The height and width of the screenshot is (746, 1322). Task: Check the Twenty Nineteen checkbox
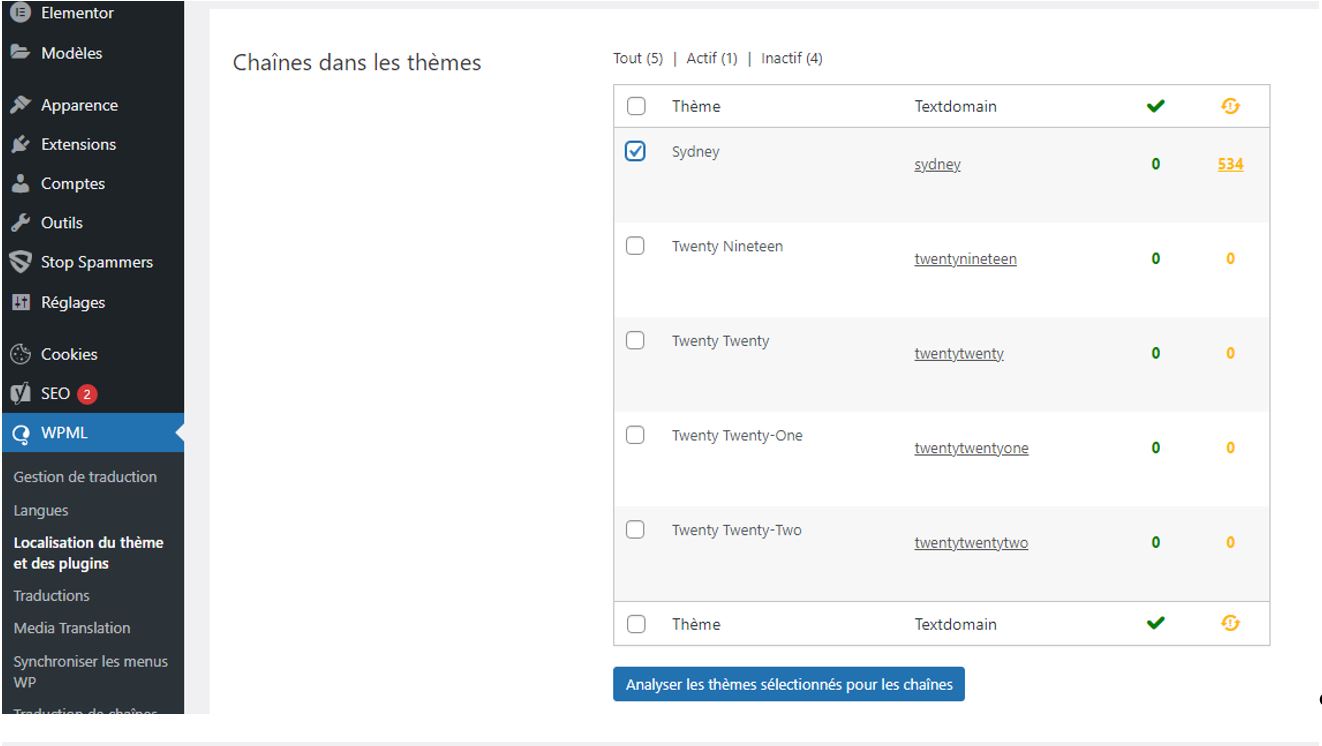pos(635,246)
